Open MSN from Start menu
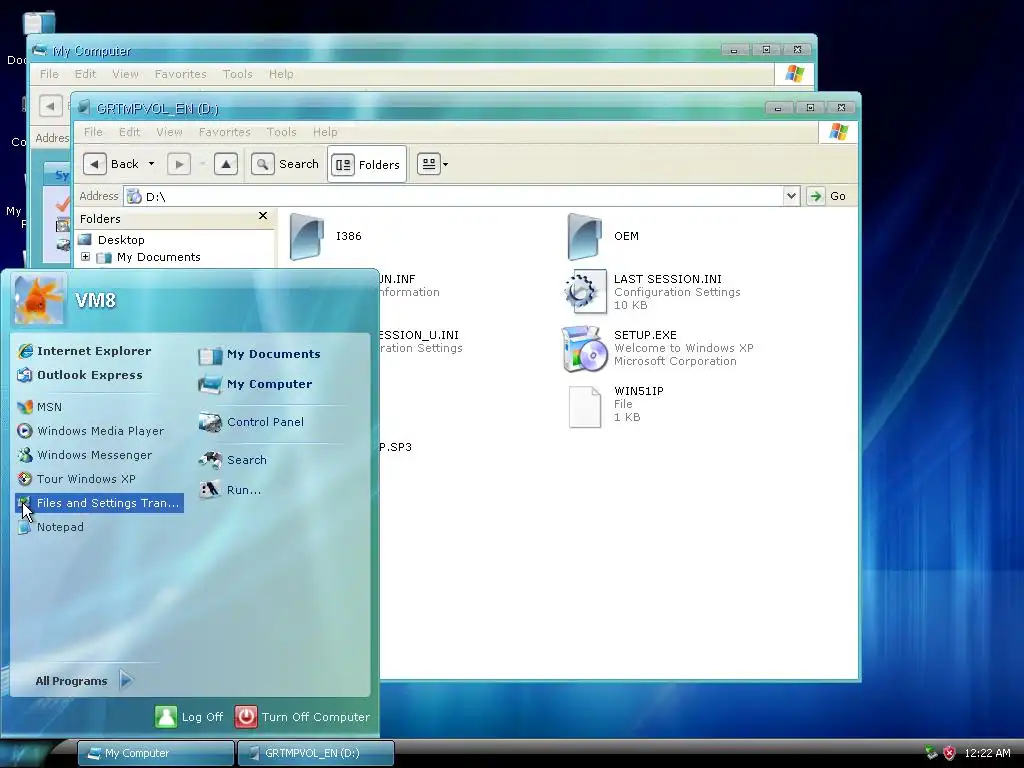This screenshot has height=768, width=1024. [x=40, y=407]
